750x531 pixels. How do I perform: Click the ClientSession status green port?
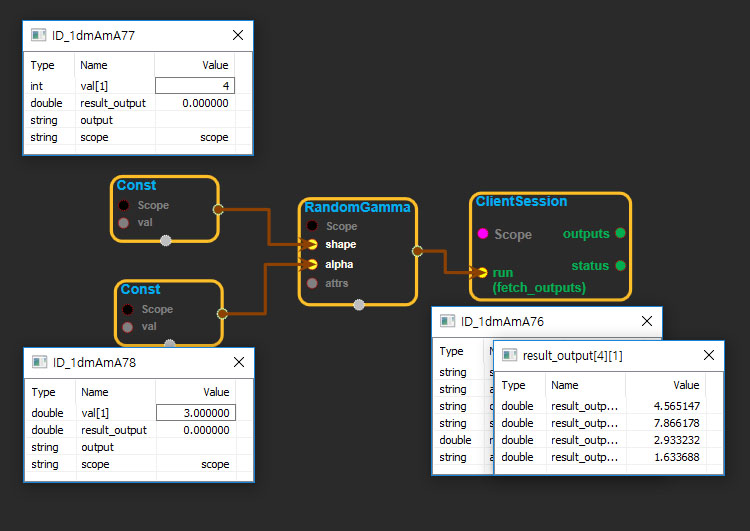[x=620, y=266]
